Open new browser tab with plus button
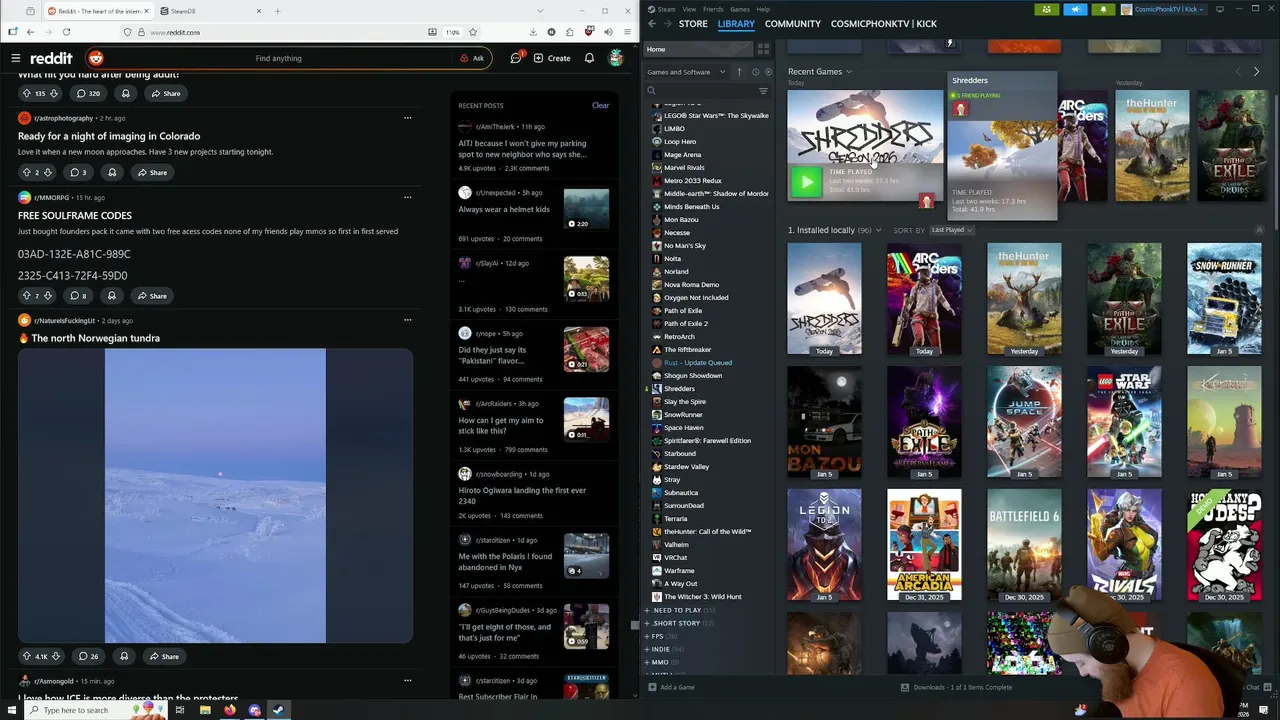The image size is (1280, 720). tap(277, 11)
